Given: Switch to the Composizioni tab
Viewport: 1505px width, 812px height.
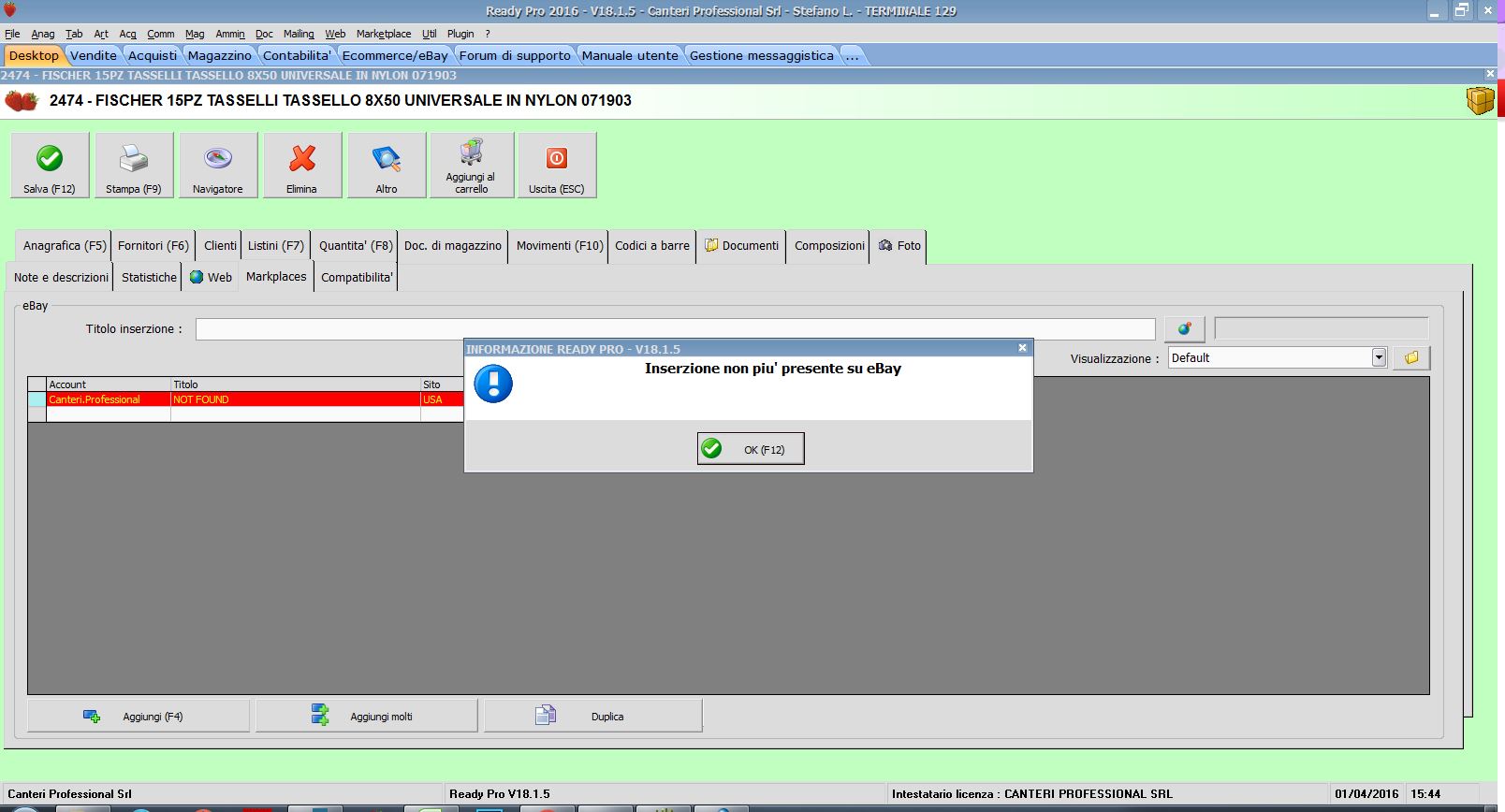Looking at the screenshot, I should (x=829, y=246).
